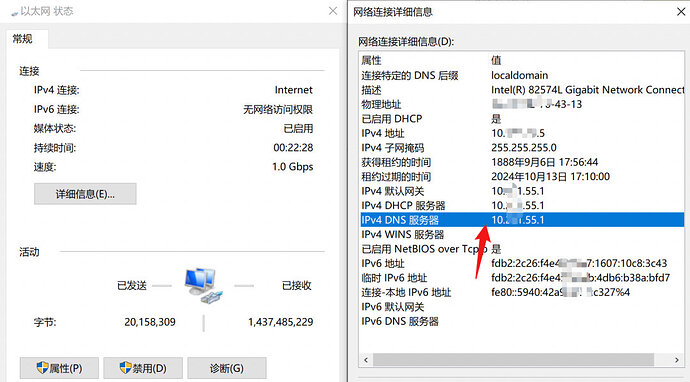Open 详细信息(E)... in Ethernet status window
Screen dimensions: 690x382
click(x=85, y=194)
